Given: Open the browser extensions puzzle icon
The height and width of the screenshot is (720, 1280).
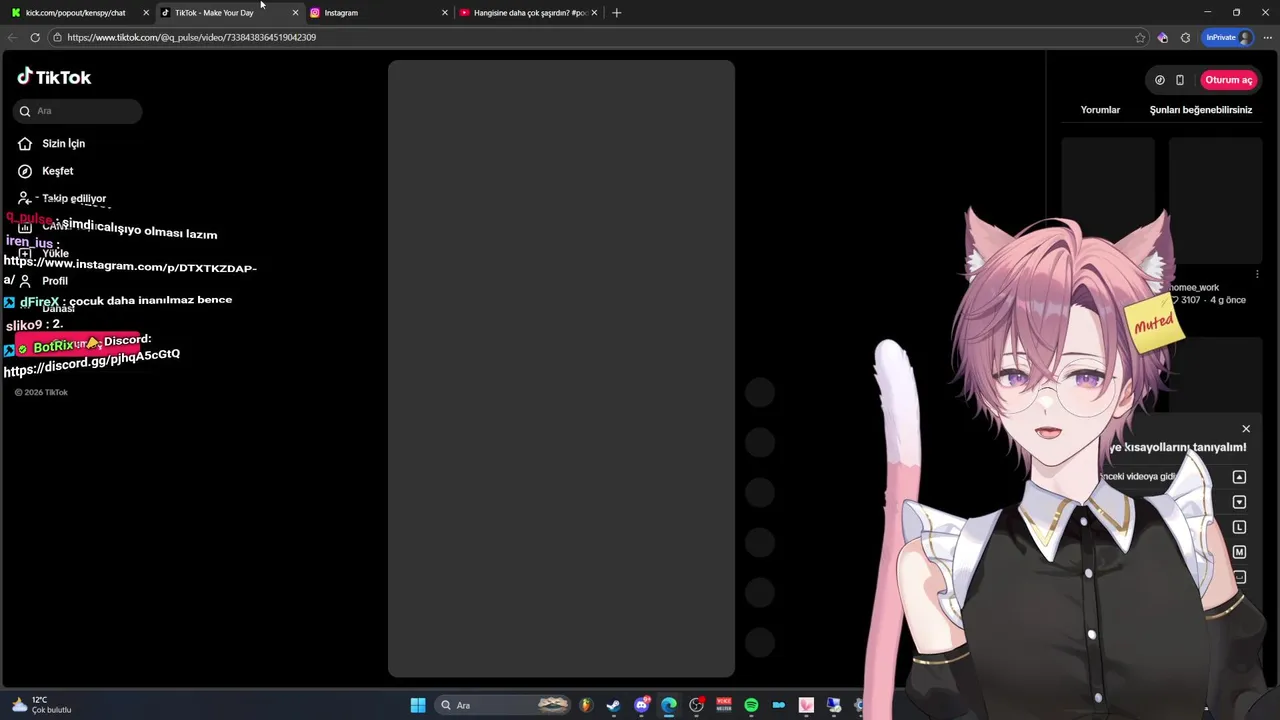Looking at the screenshot, I should point(1185,37).
